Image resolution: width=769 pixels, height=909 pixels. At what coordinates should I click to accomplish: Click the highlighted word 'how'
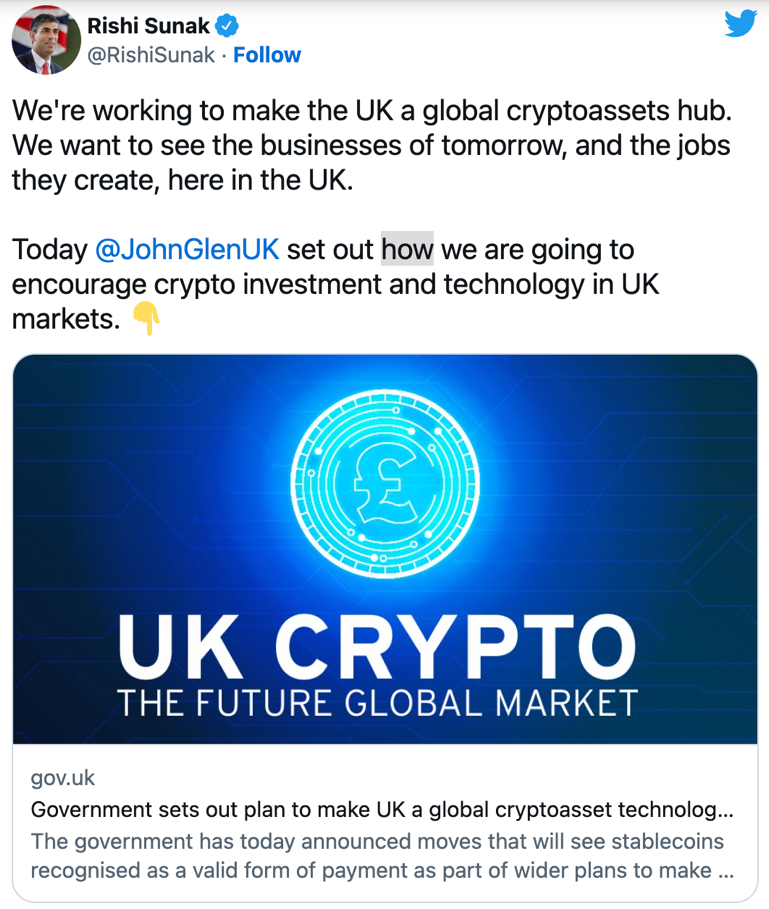[x=407, y=249]
